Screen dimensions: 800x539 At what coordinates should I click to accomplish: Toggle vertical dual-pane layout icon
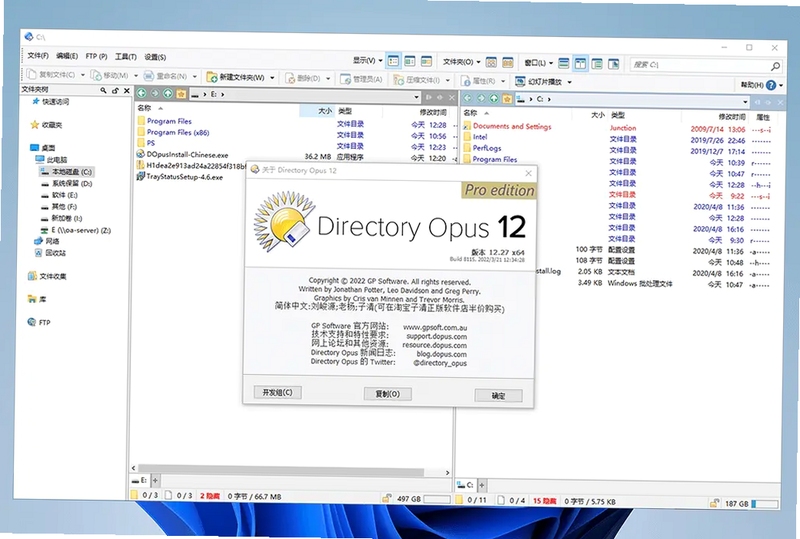(x=580, y=63)
